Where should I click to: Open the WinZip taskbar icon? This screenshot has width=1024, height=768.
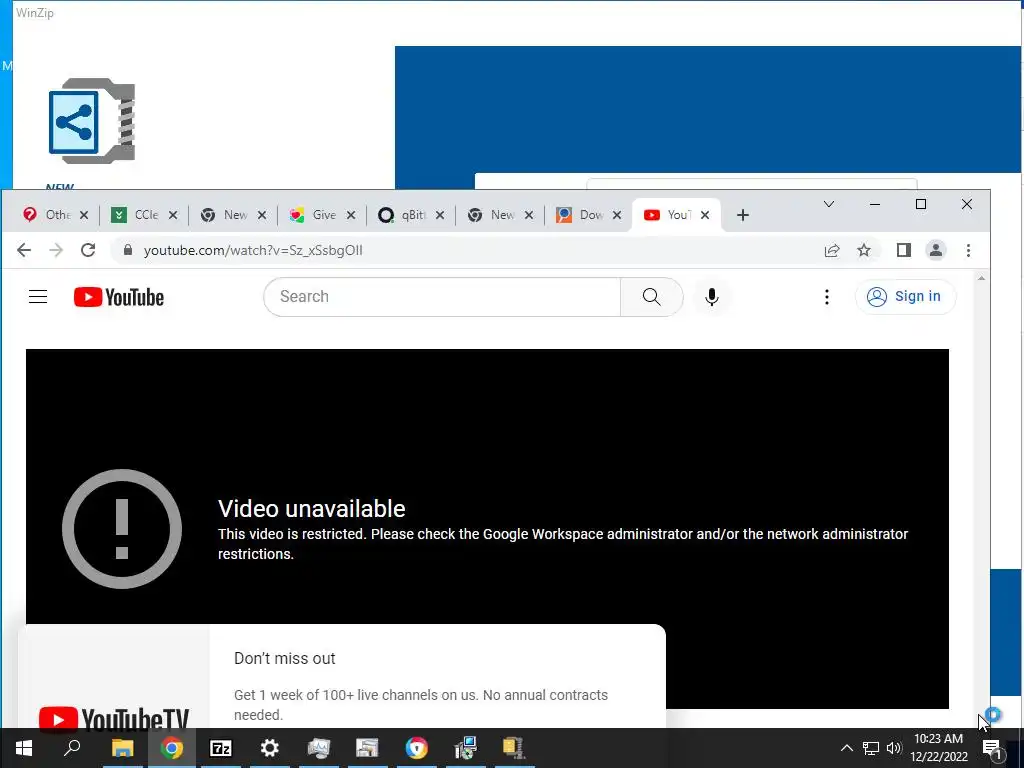click(x=514, y=748)
